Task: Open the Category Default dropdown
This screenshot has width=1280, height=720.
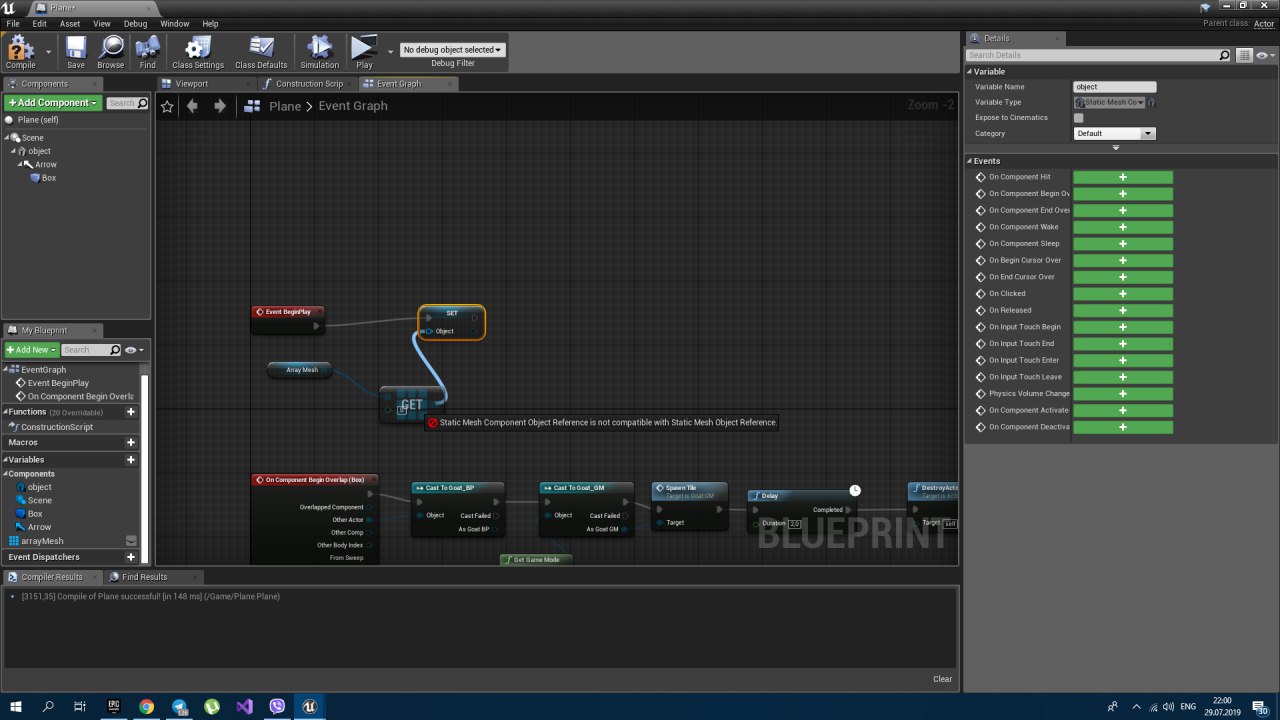Action: [x=1115, y=133]
